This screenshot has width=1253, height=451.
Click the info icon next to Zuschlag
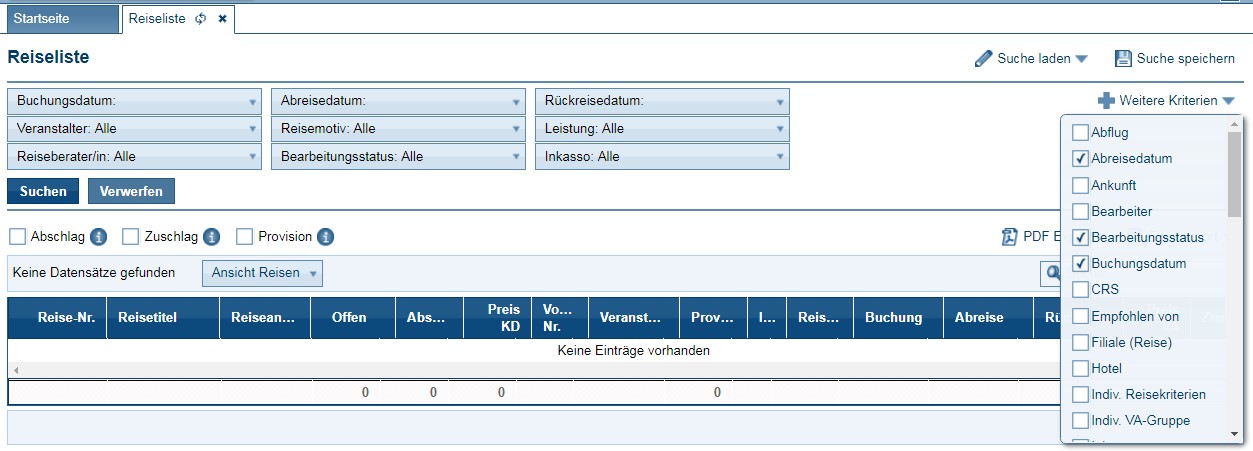(x=211, y=237)
